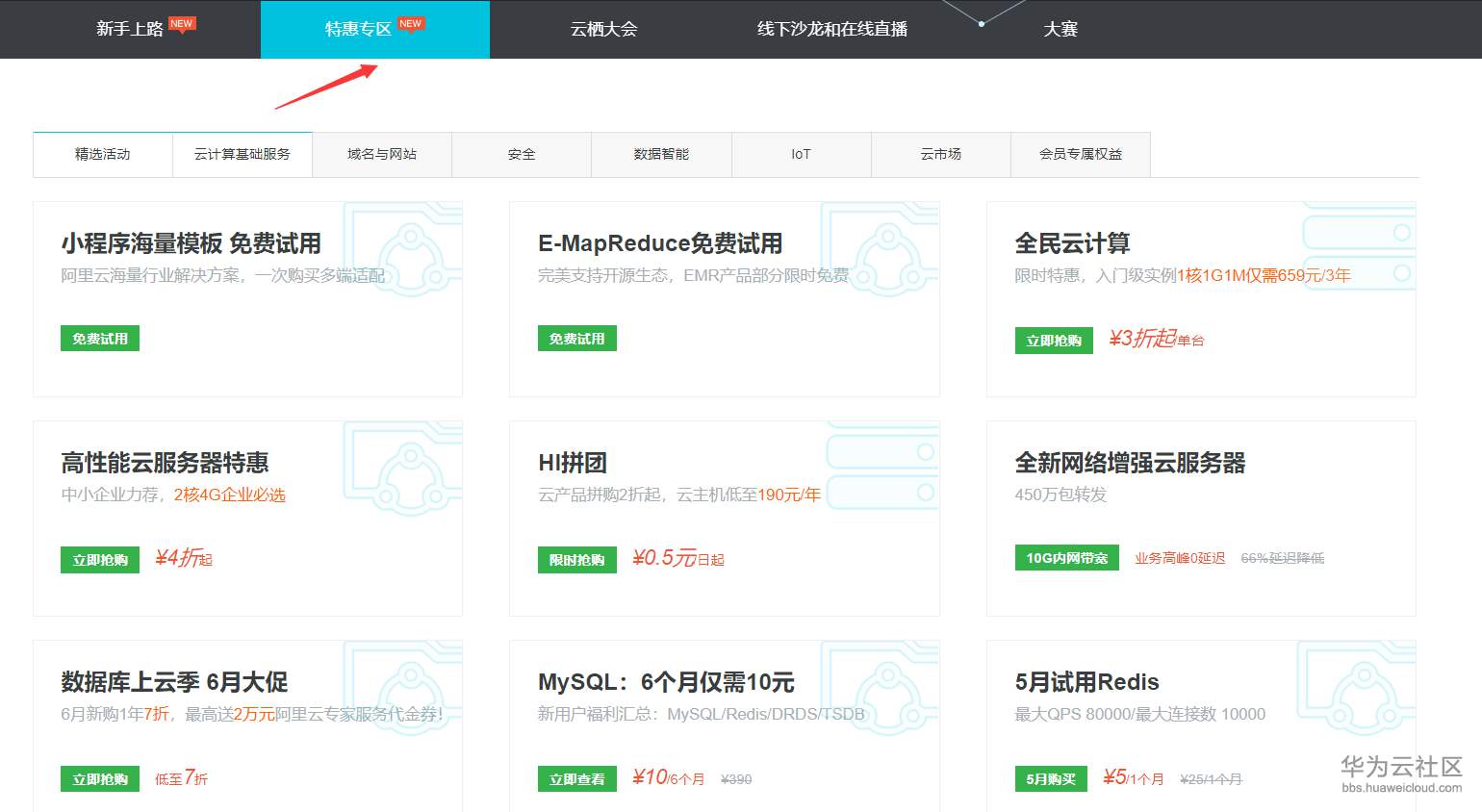
Task: Click 立即抢购 on the 全民云计算 card
Action: [1054, 341]
